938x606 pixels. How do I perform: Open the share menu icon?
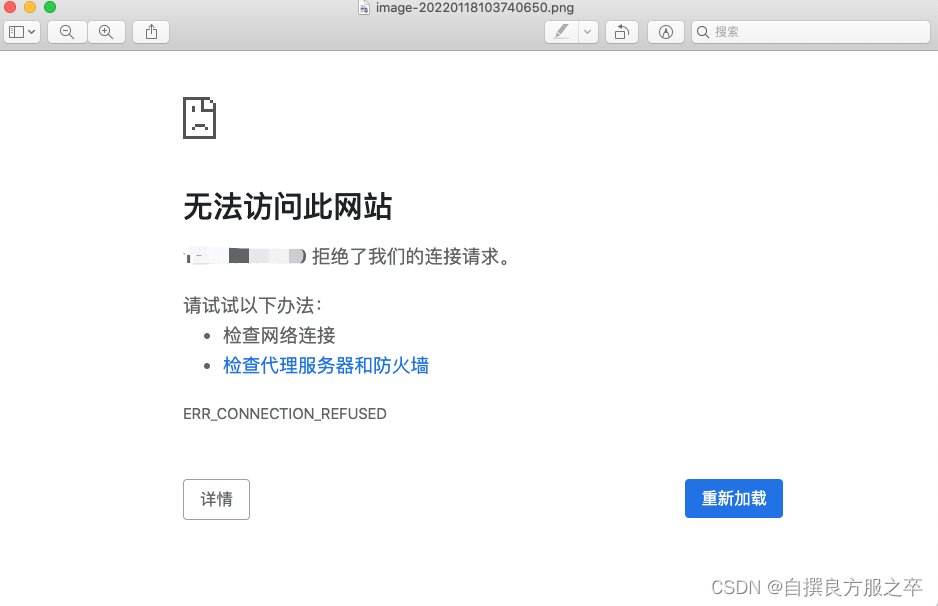[x=151, y=32]
